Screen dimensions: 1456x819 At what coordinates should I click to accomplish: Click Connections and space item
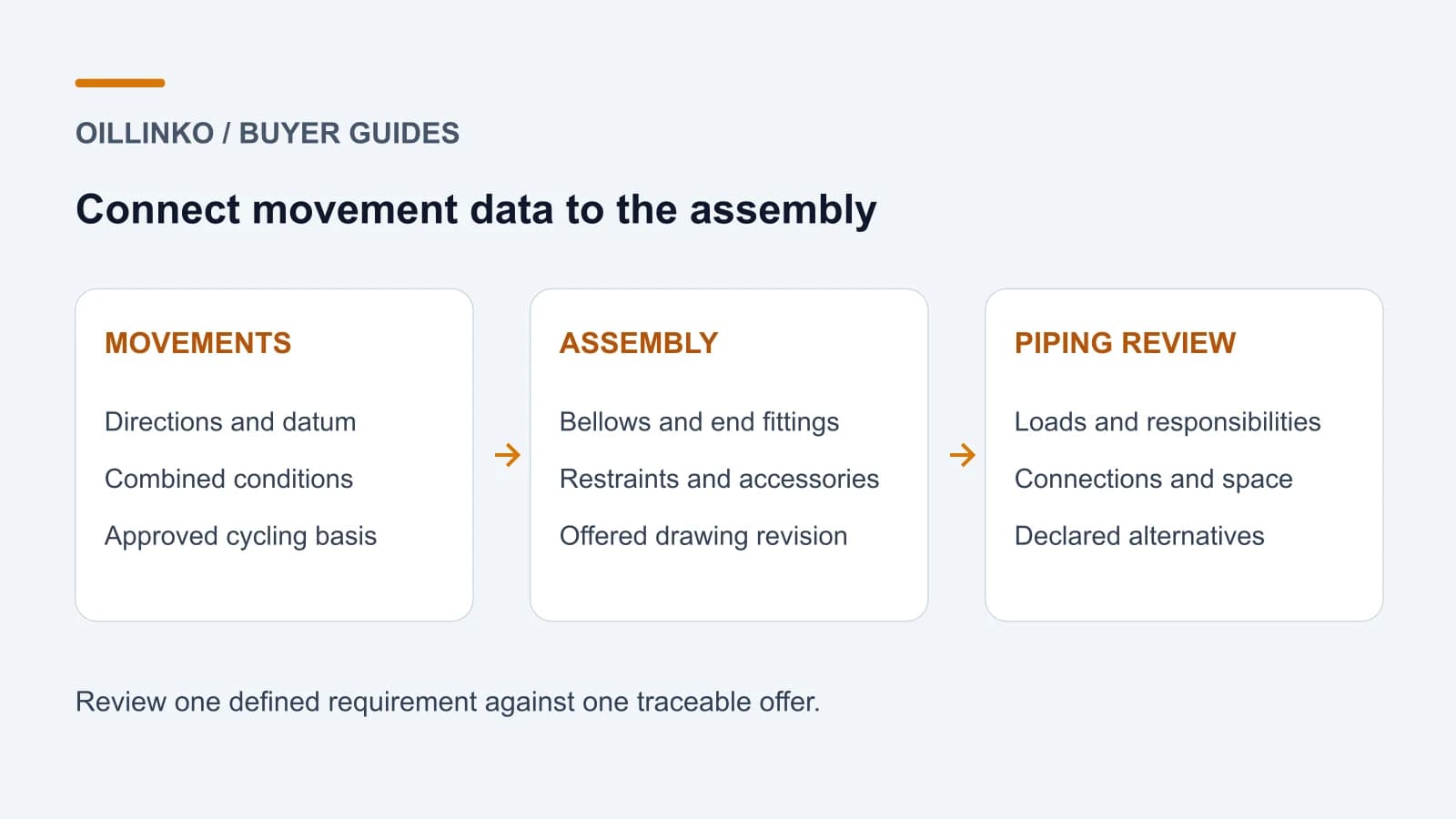1153,479
